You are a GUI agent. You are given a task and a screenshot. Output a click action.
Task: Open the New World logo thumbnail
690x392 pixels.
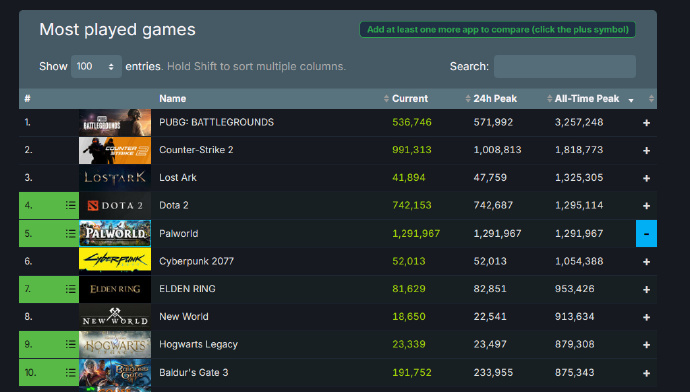115,316
